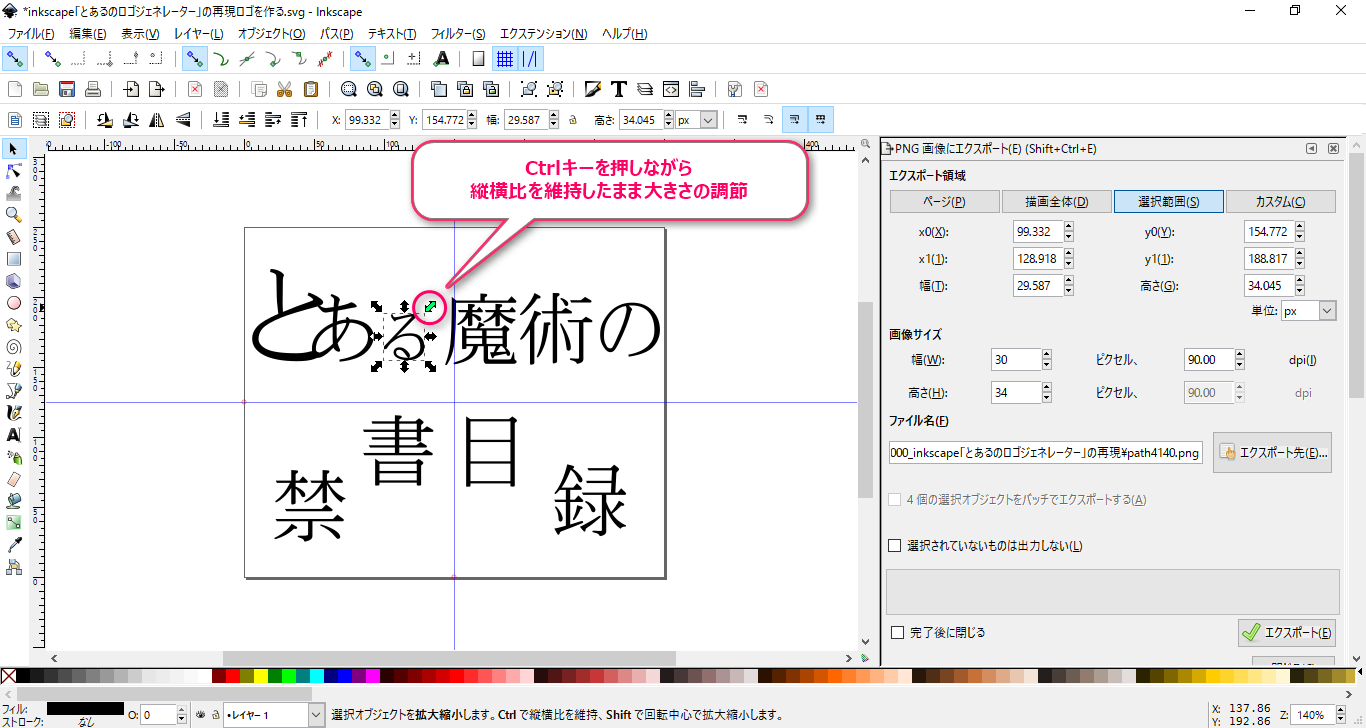Toggle snapping master button
Image resolution: width=1366 pixels, height=728 pixels.
click(x=15, y=58)
